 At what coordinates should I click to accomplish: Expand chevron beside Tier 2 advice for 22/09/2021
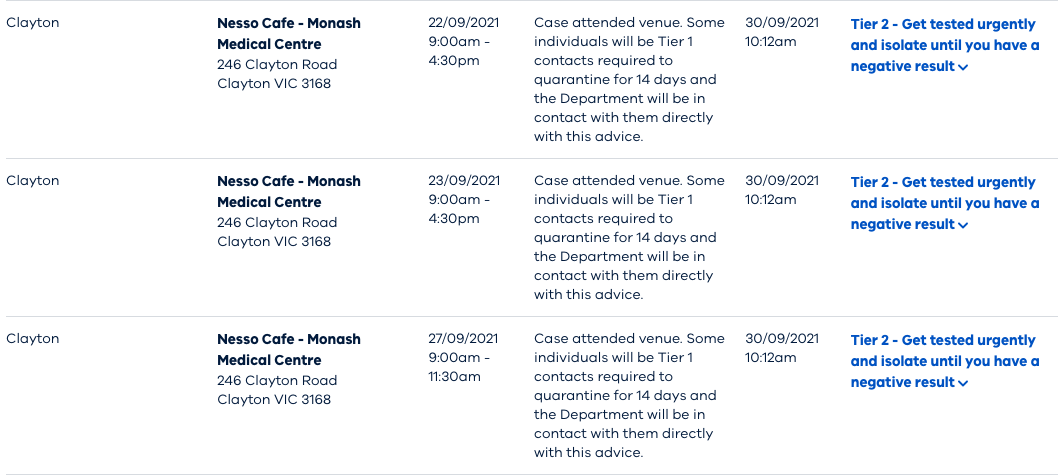[x=963, y=67]
